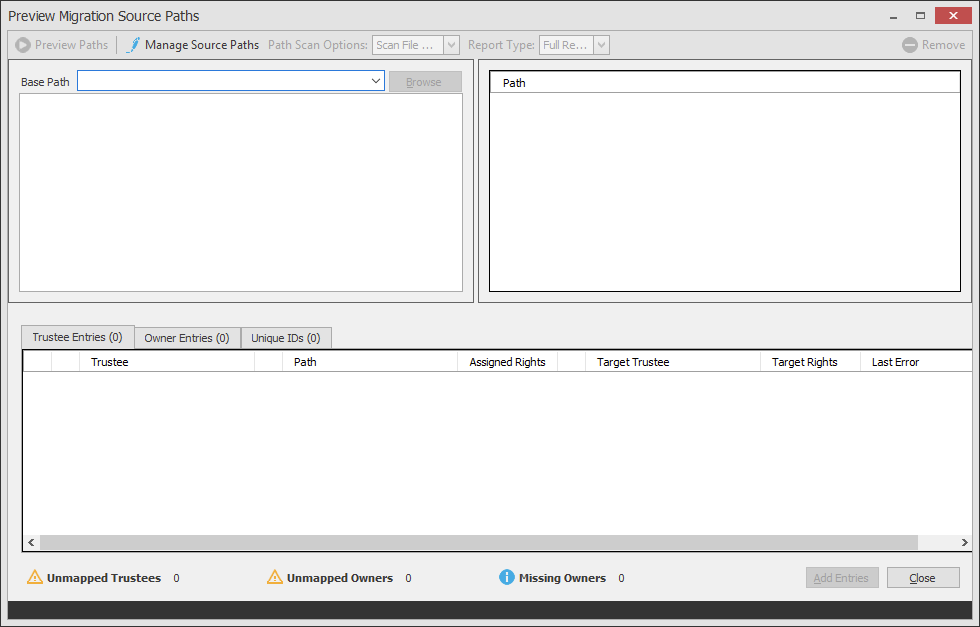Click the Add Entries button
The height and width of the screenshot is (627, 980).
click(842, 578)
